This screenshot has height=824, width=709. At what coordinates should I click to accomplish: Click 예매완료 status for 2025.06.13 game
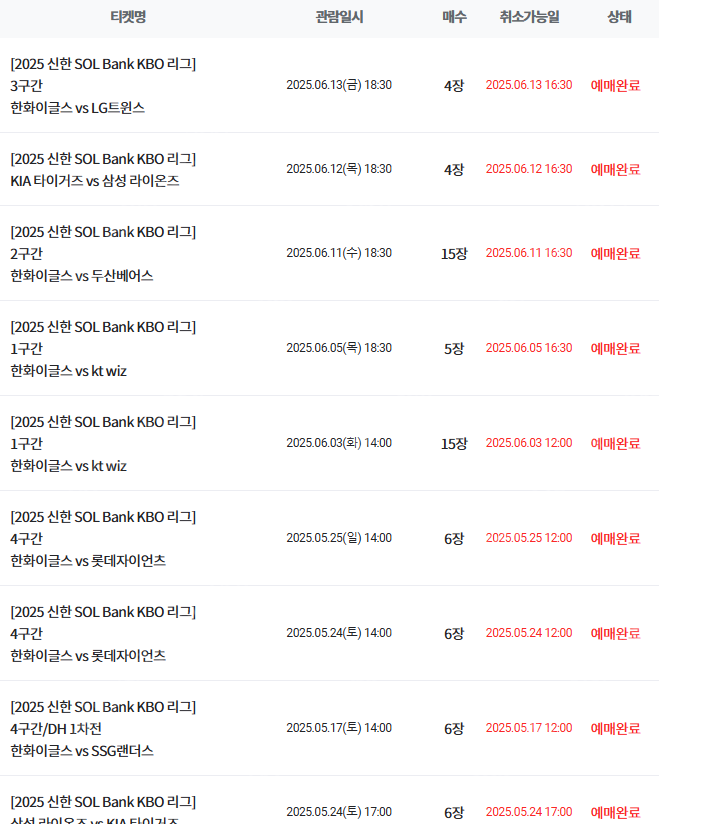point(615,85)
